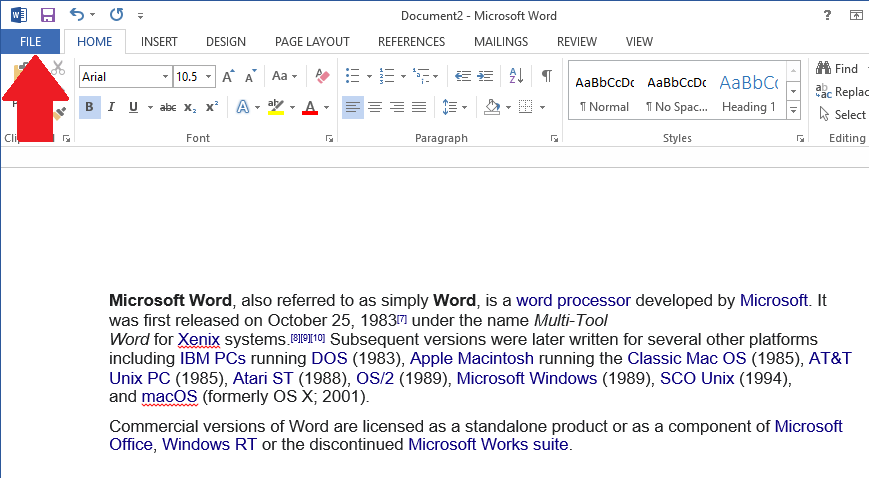Toggle Underline formatting
Screen dimensions: 869x478
pos(133,107)
